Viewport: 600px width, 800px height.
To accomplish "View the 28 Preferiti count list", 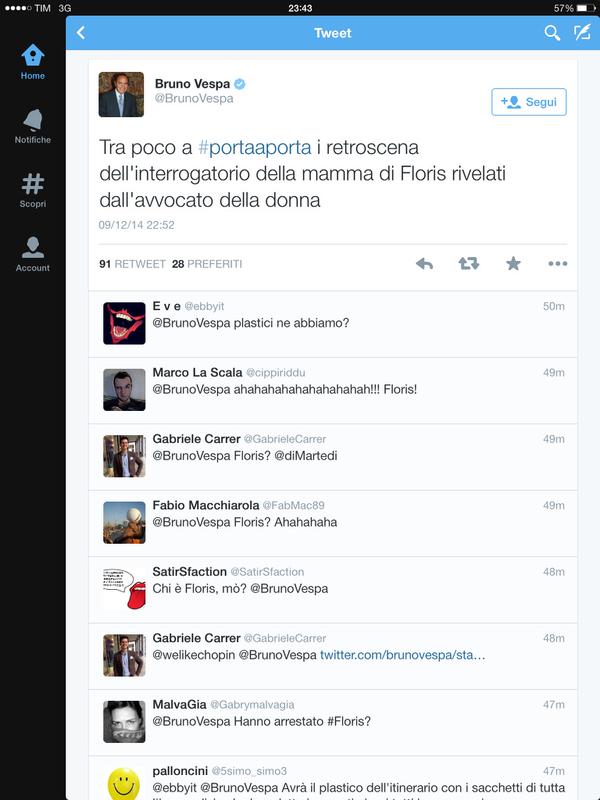I will point(207,264).
